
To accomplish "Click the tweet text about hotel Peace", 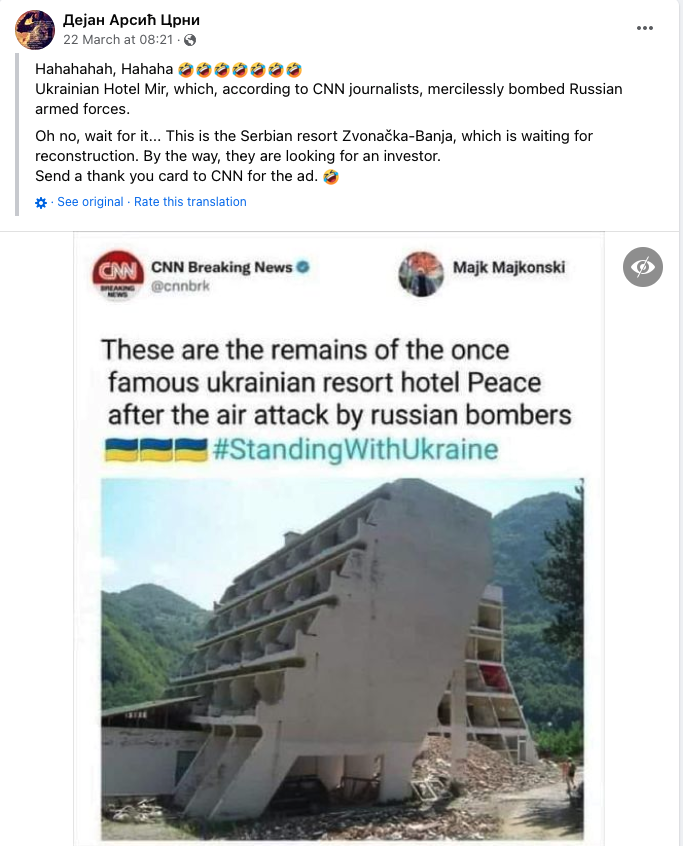I will [336, 383].
